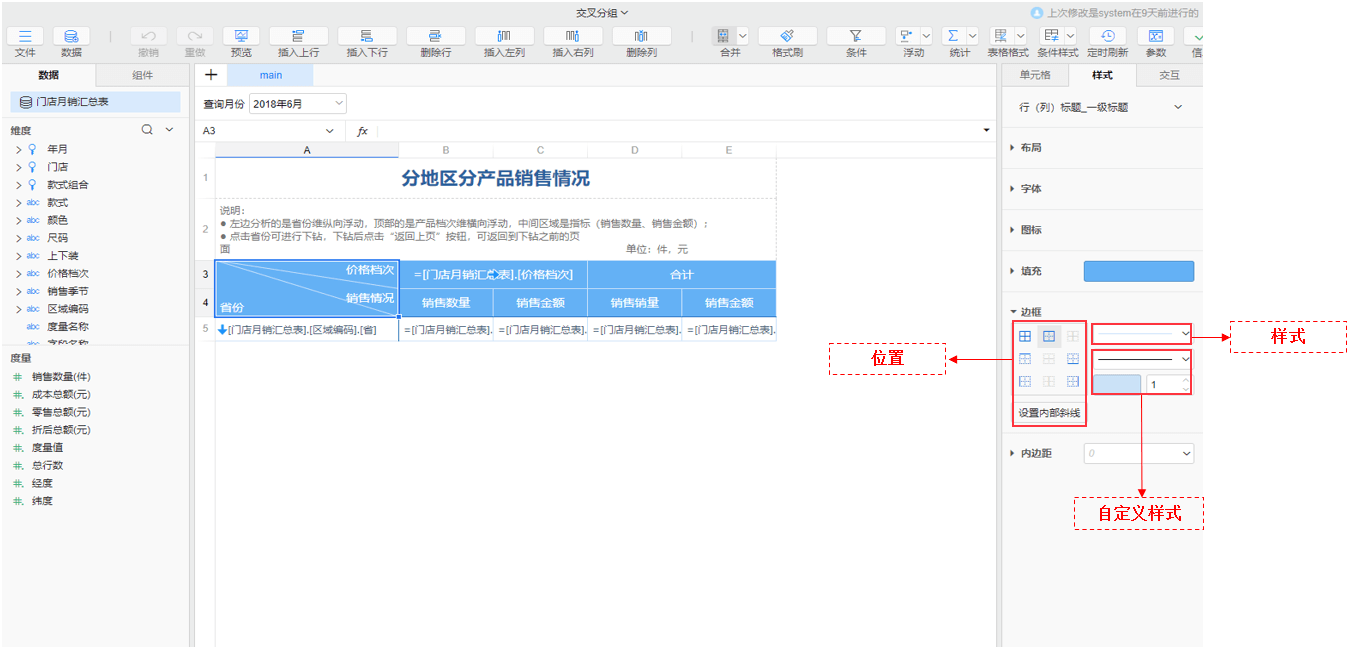1360x647 pixels.
Task: Click the 浮动 floating element icon
Action: coord(906,36)
